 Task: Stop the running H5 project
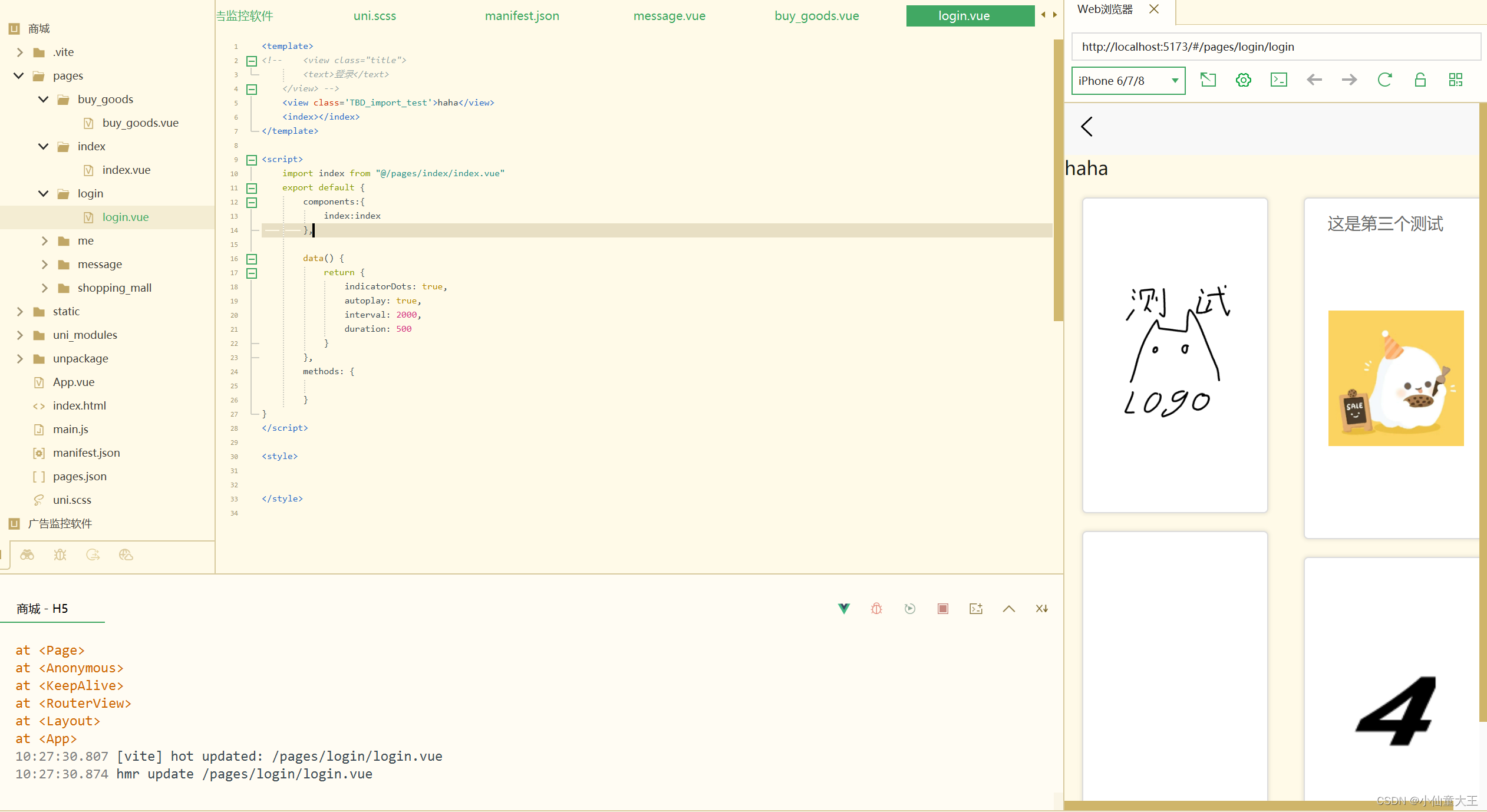[x=943, y=609]
